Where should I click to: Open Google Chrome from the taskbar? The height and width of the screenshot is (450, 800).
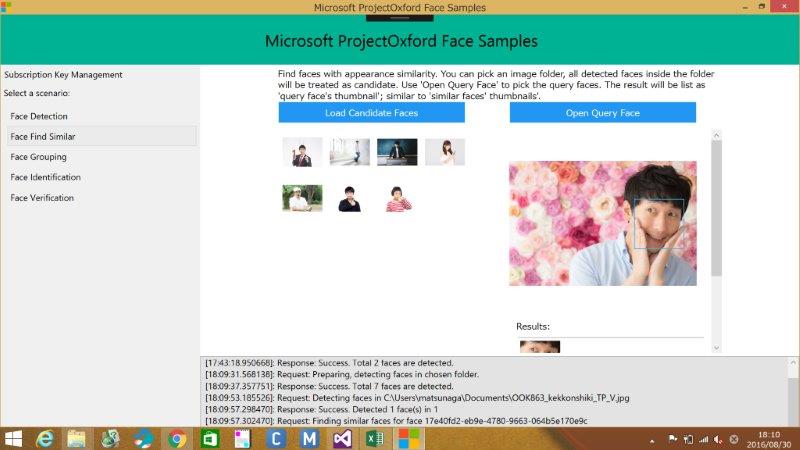coord(177,439)
